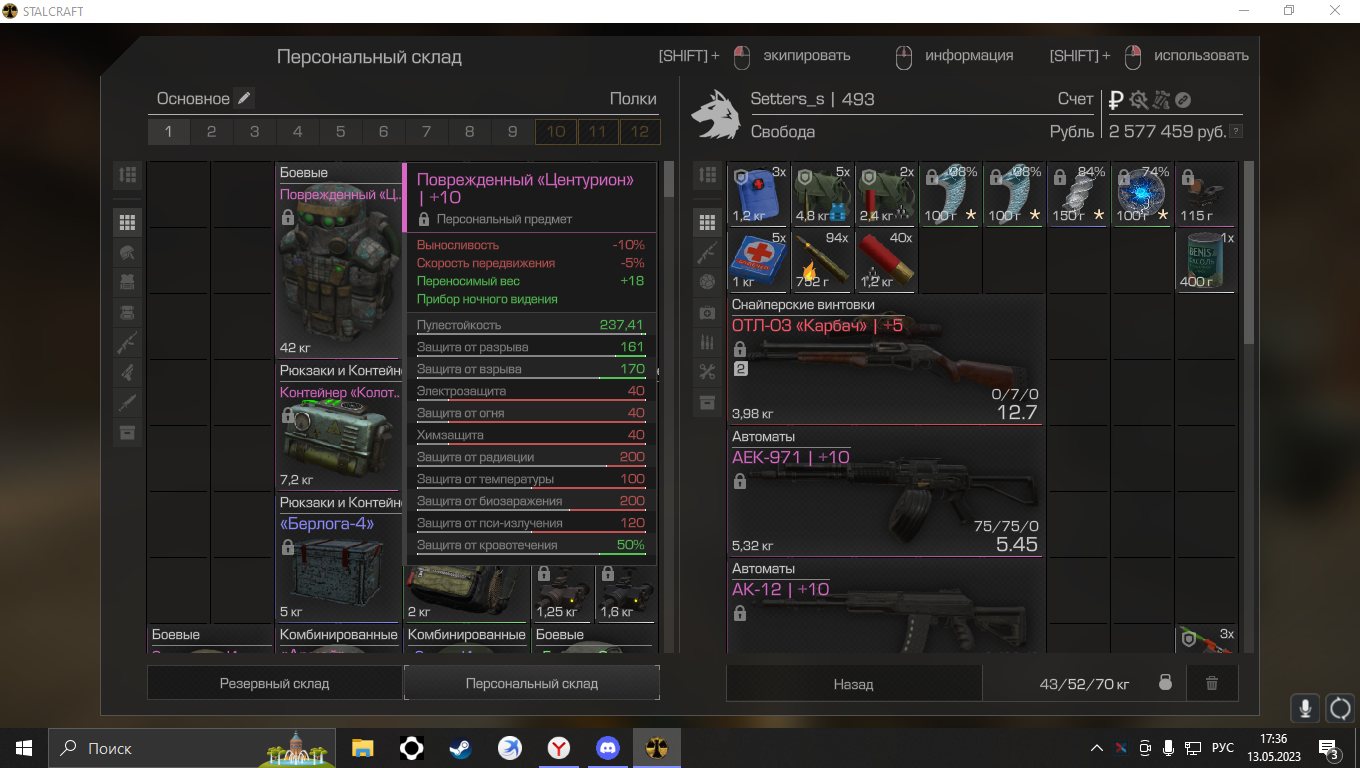
Task: Filter storage by helmets icon
Action: pyautogui.click(x=127, y=252)
